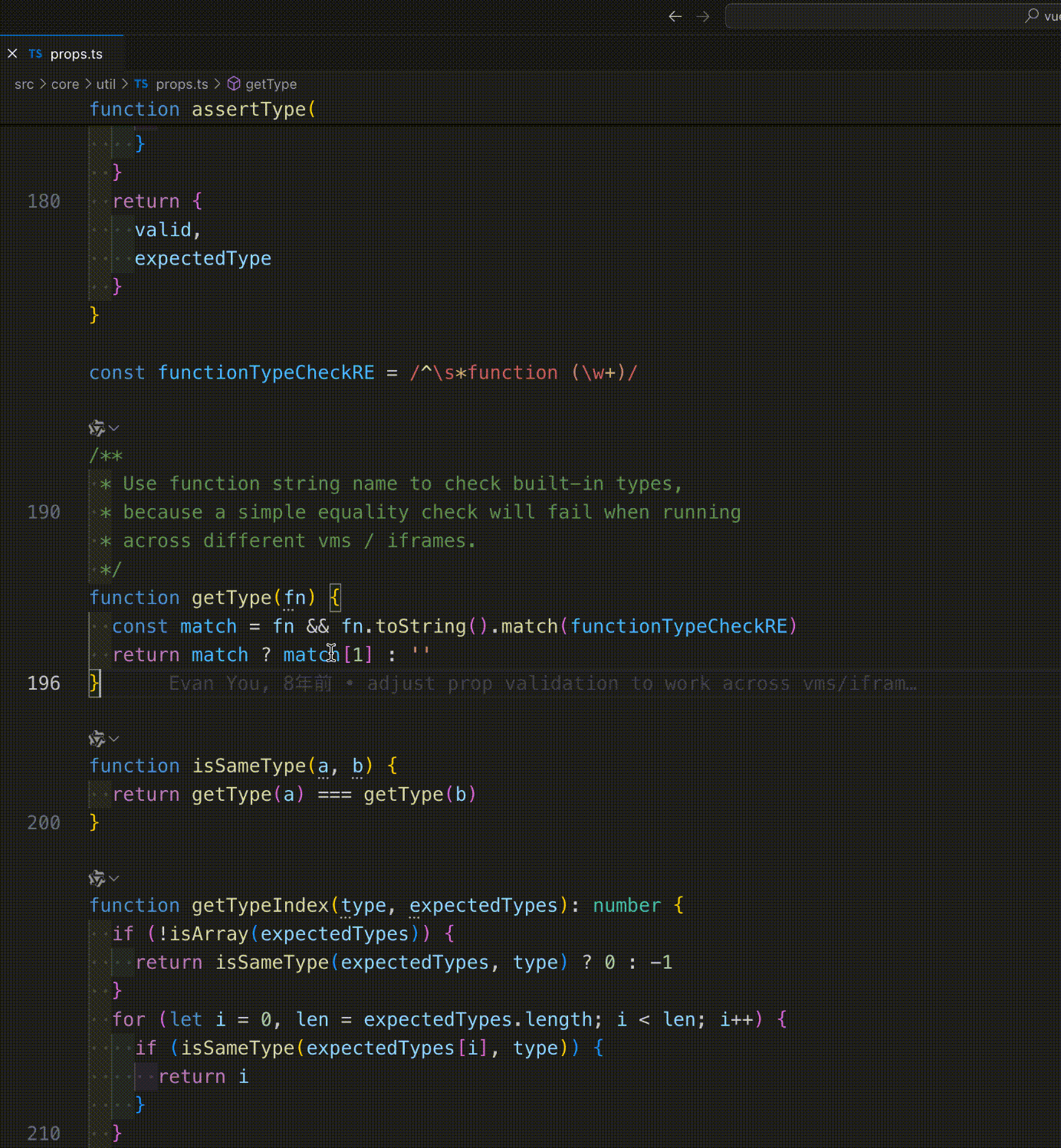
Task: Expand the codelens chevron above isSameType
Action: click(x=114, y=739)
